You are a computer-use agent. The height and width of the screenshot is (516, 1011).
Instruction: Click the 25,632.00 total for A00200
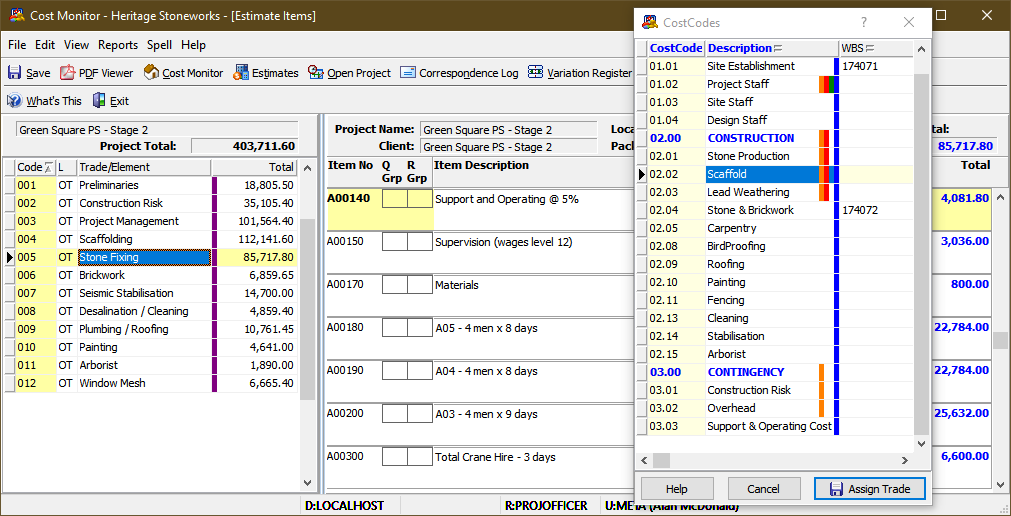(961, 413)
